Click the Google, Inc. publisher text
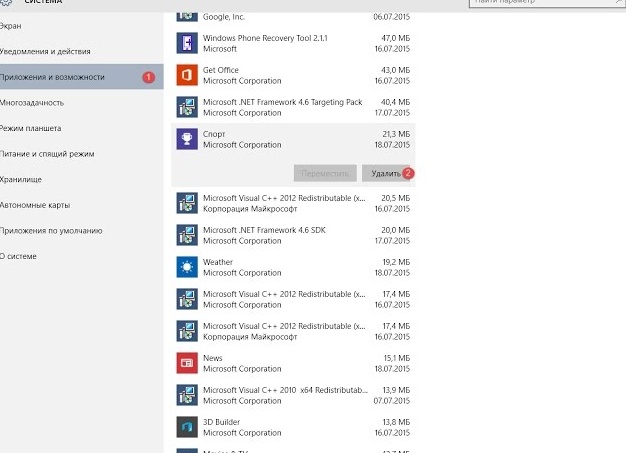Viewport: 626px width, 453px height. (x=224, y=17)
